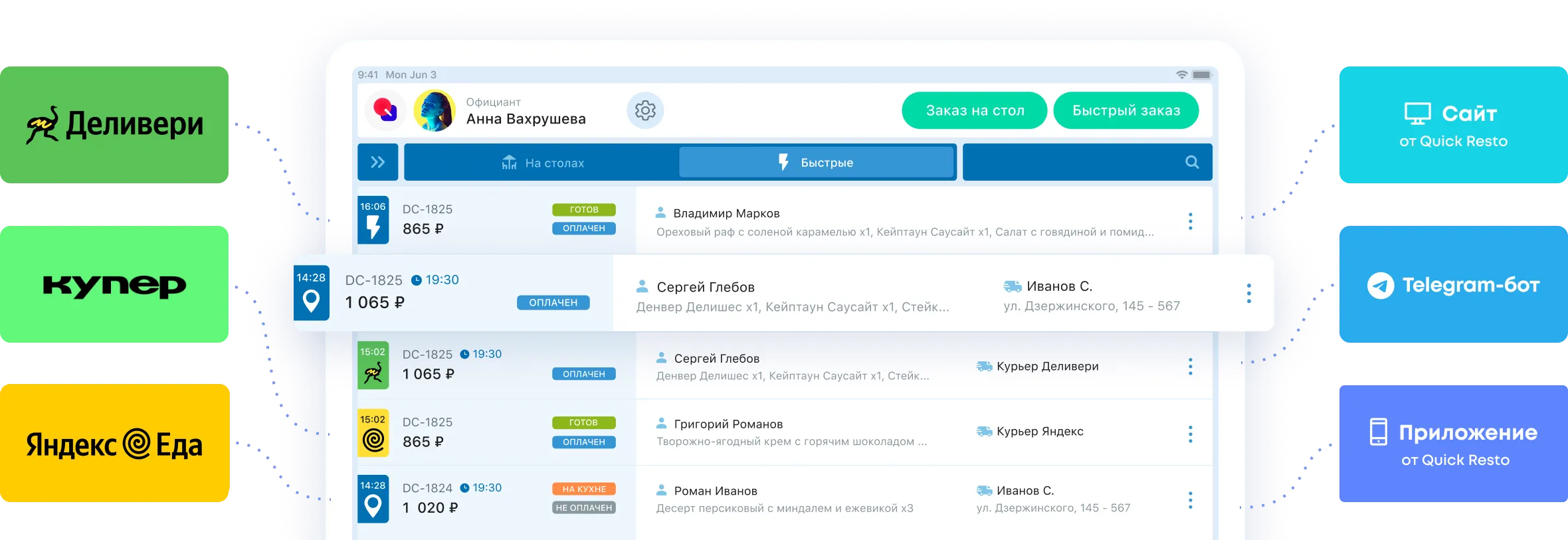Viewport: 1568px width, 540px height.
Task: Click the "Купер" delivery service tile
Action: 114,285
